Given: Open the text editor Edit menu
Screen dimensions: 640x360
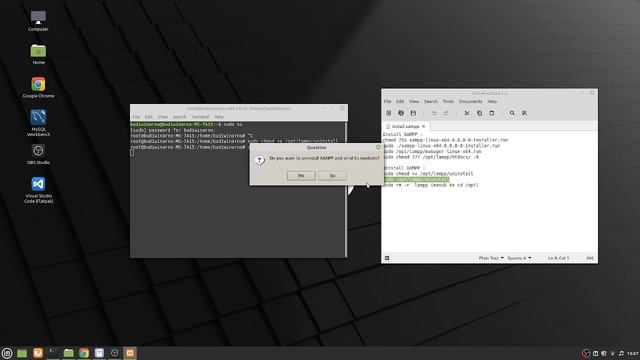Looking at the screenshot, I should point(400,101).
